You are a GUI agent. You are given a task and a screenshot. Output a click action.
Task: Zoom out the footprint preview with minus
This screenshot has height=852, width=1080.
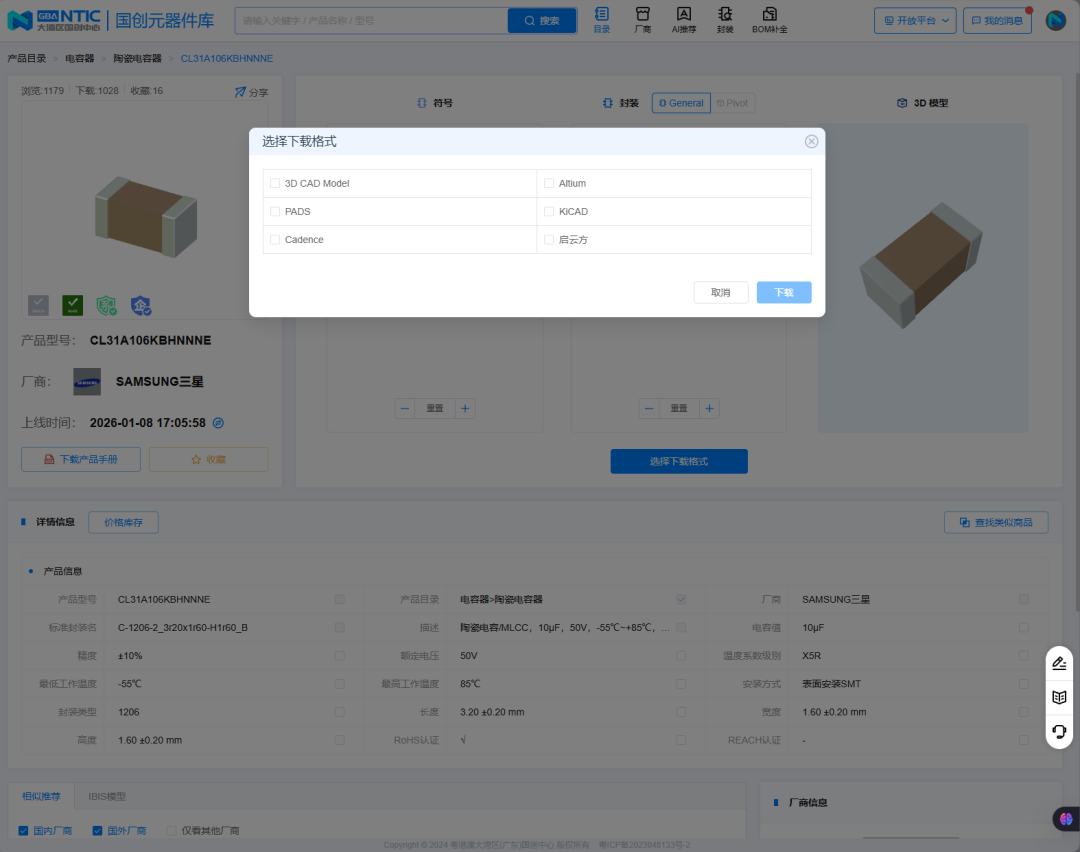point(649,408)
